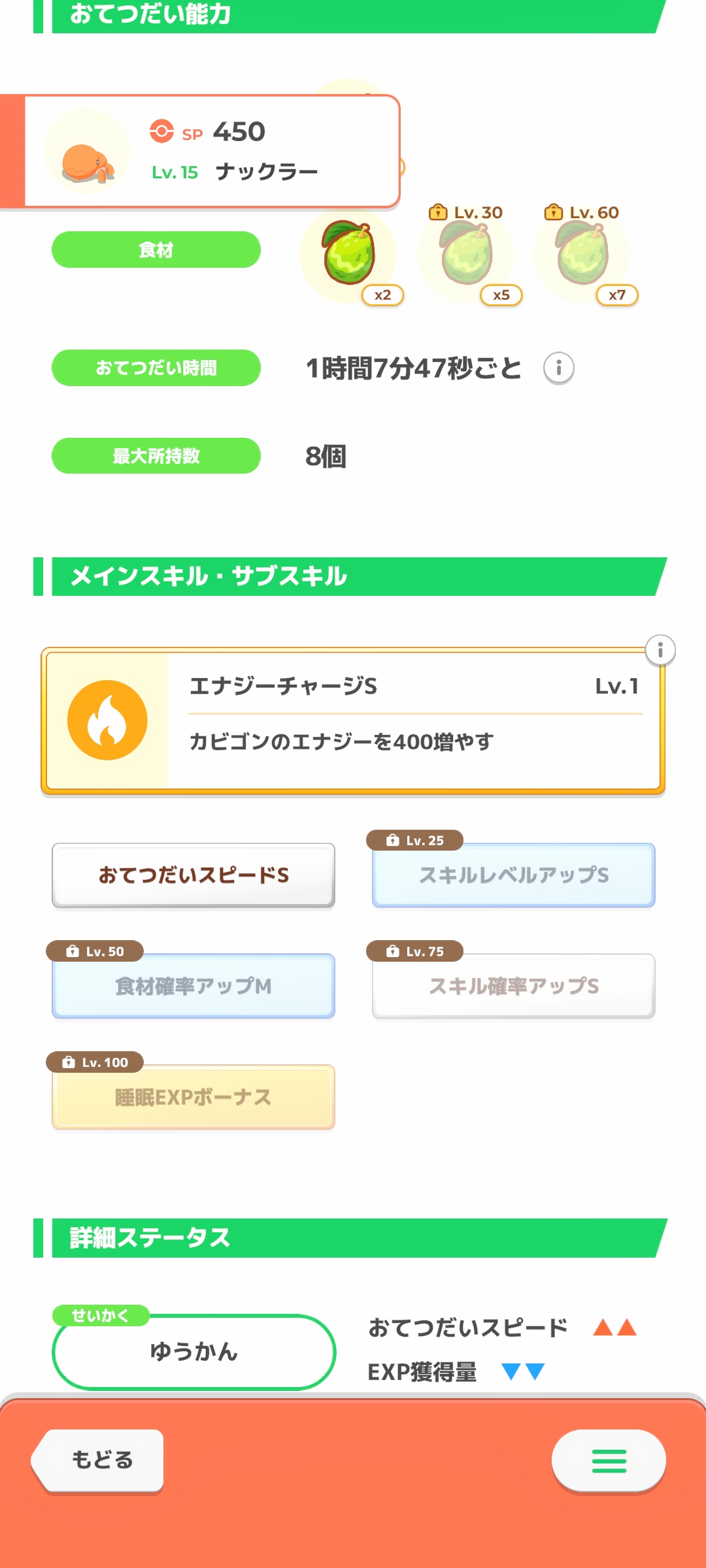
Task: Tap the 最大所持数 green label
Action: point(156,456)
